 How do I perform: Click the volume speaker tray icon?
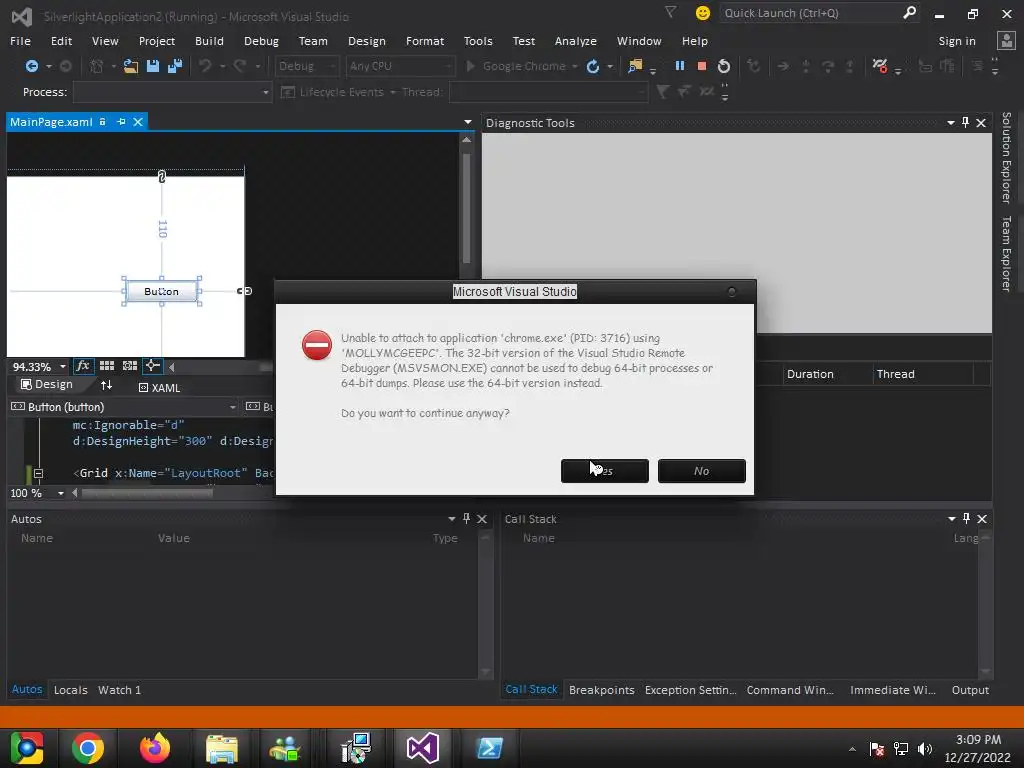(x=925, y=748)
